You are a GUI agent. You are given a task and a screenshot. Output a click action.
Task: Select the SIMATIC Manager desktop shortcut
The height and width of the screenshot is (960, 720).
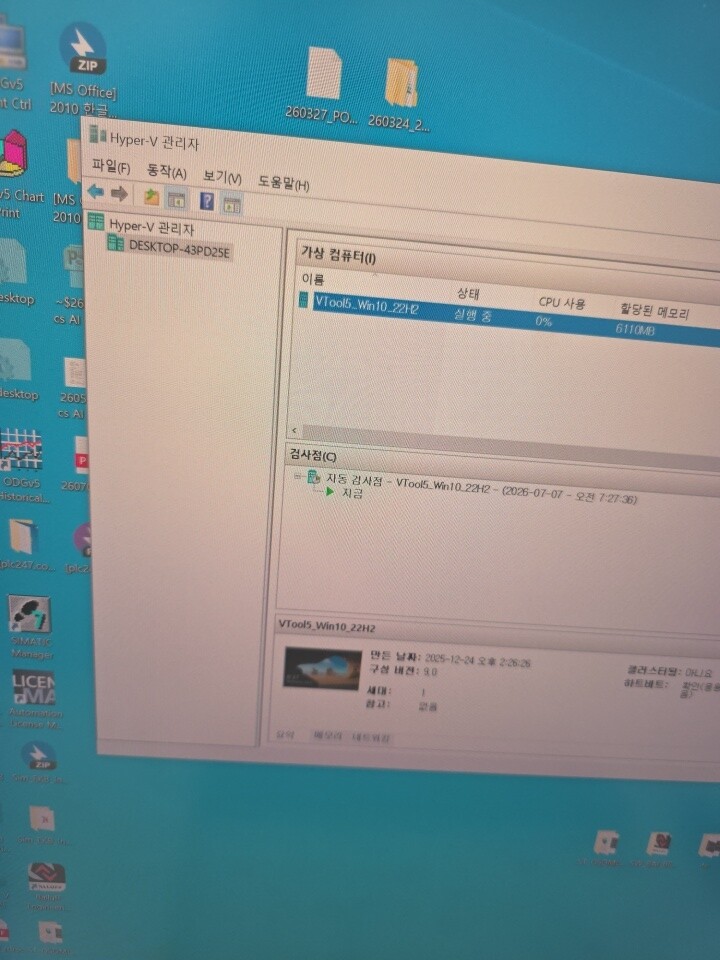(31, 628)
